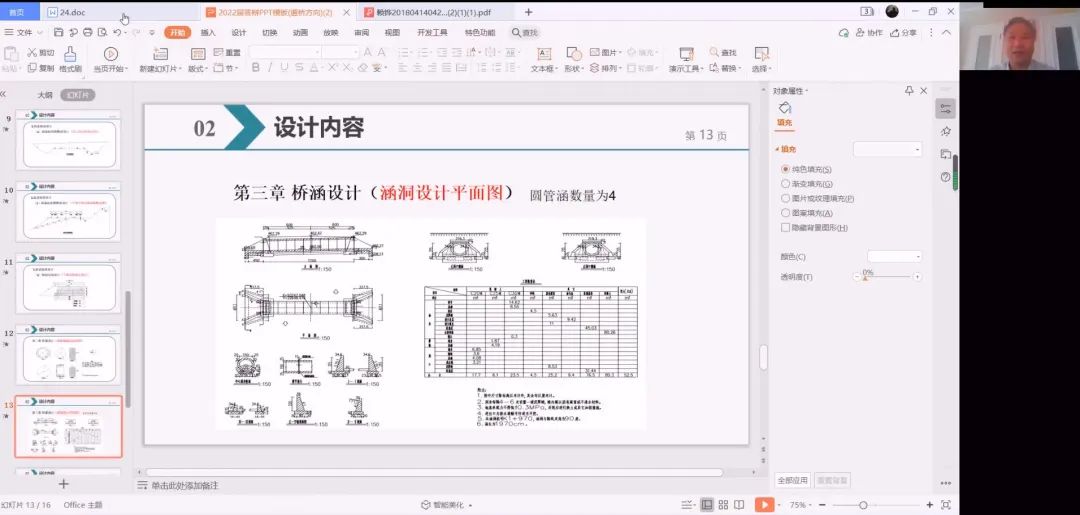Click the paint bucket Fill (填充) tab icon

[x=785, y=108]
